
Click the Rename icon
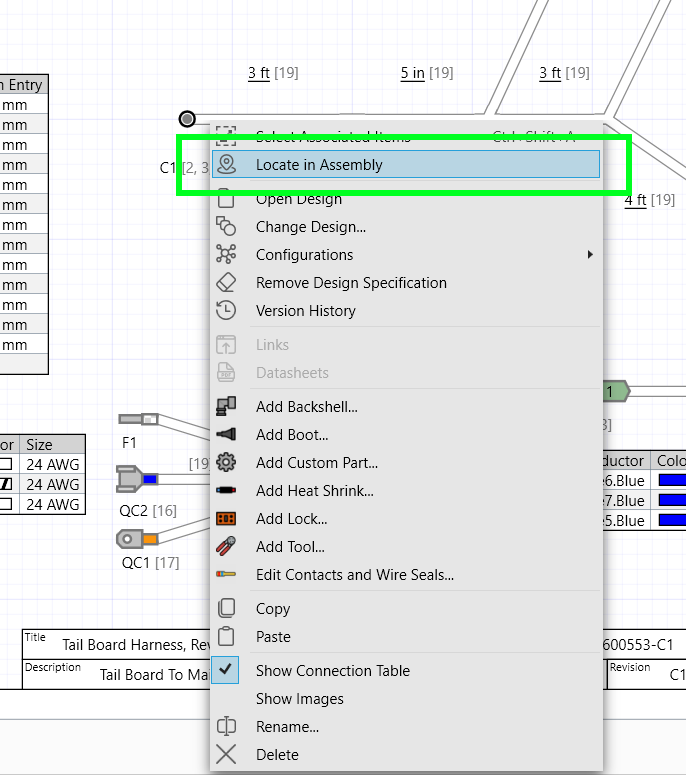pyautogui.click(x=226, y=726)
